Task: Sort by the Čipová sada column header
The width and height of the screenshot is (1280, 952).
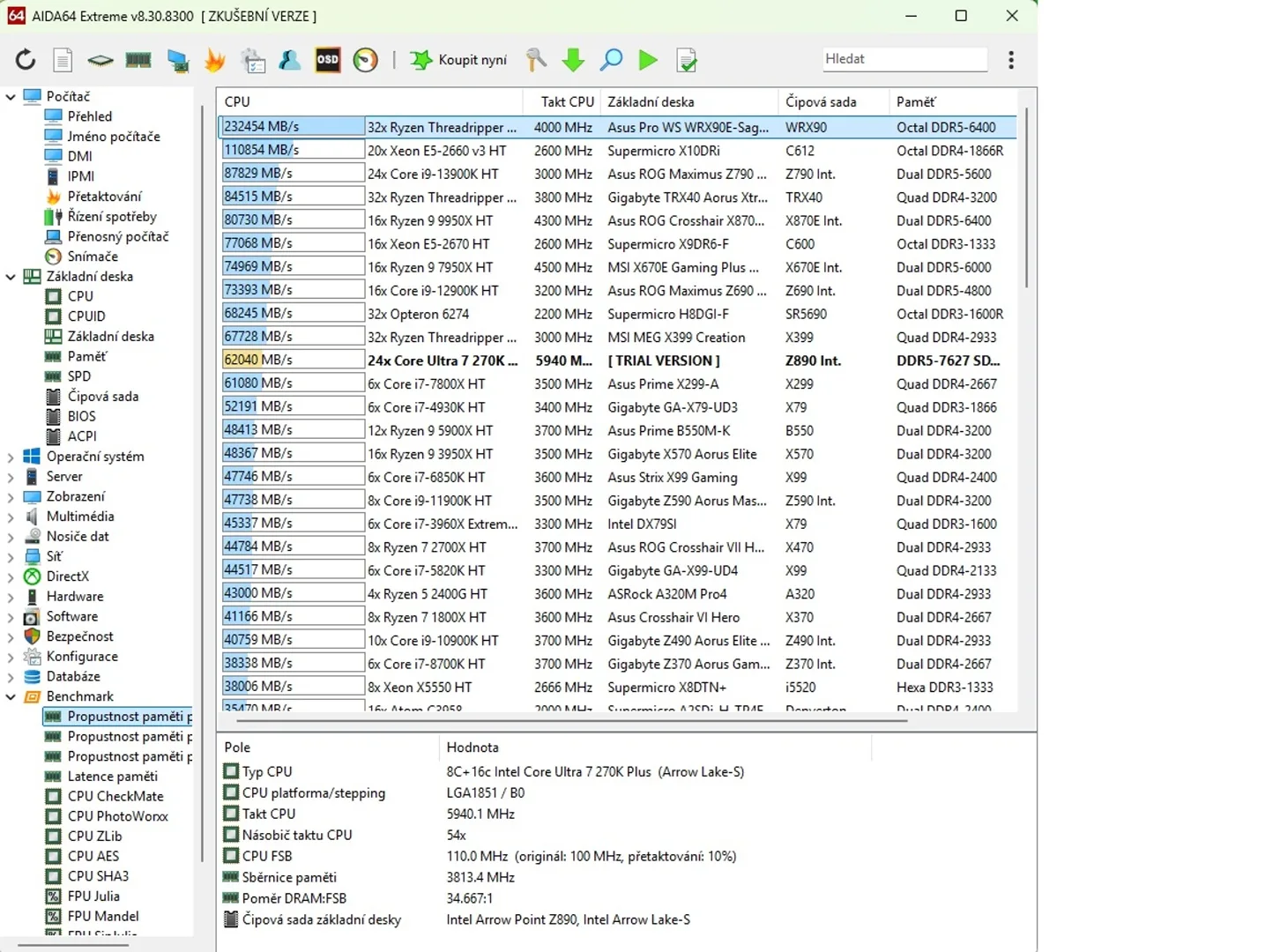Action: [821, 102]
